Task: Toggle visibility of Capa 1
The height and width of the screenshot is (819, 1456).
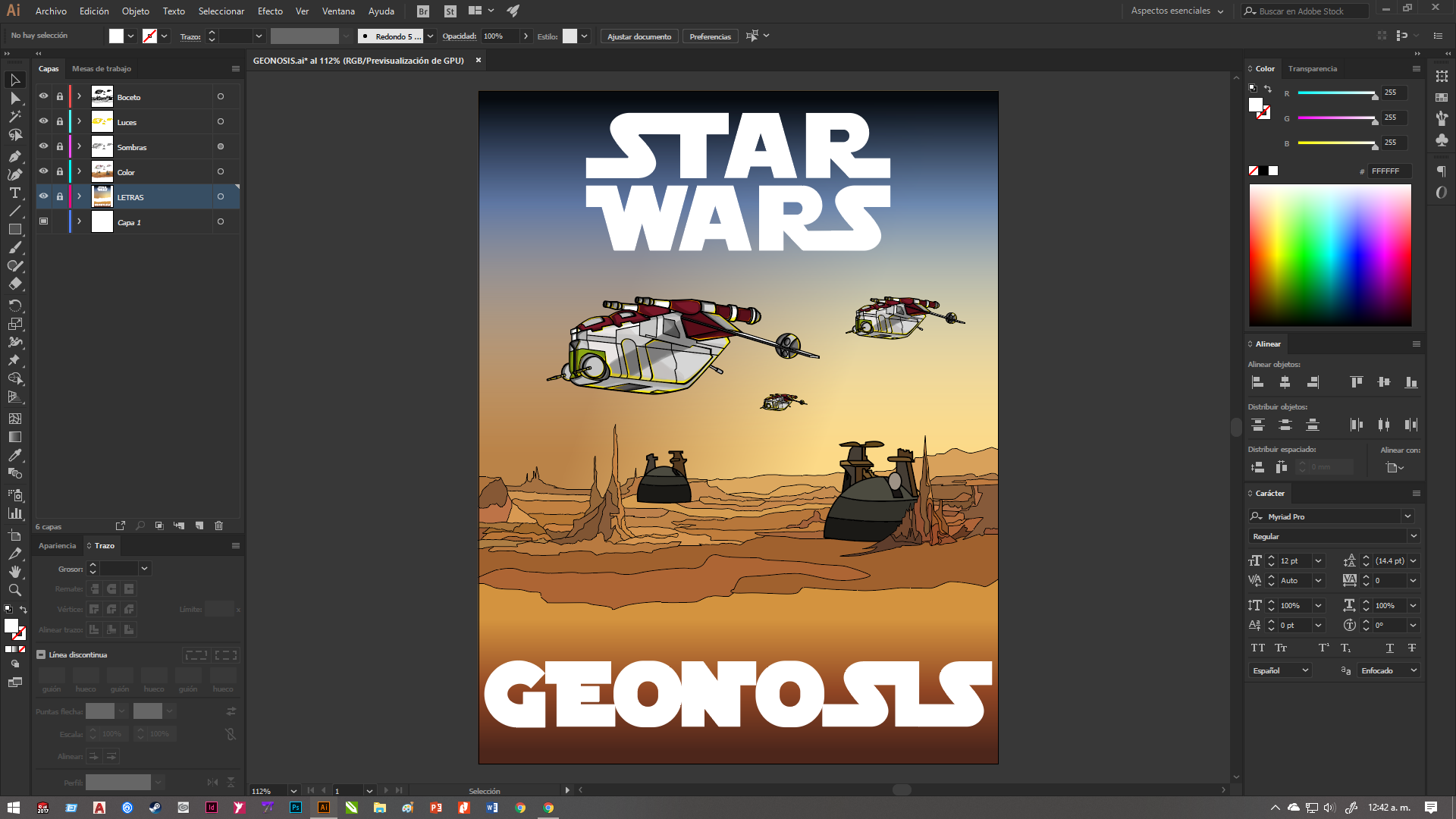Action: point(43,221)
